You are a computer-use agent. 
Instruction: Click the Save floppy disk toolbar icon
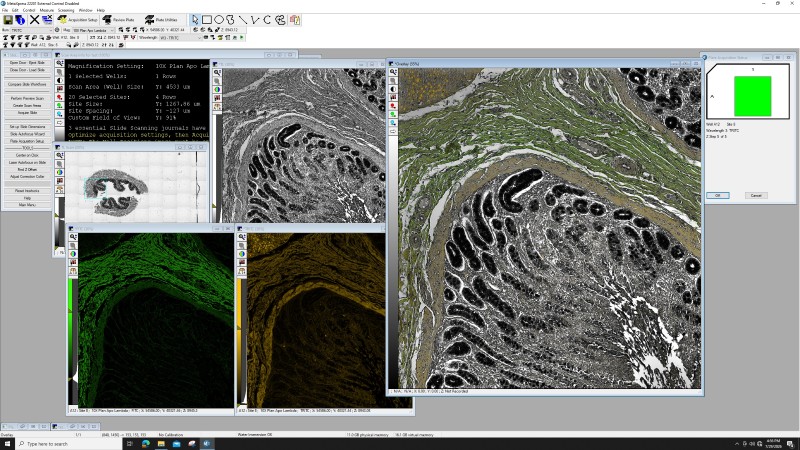click(x=8, y=20)
